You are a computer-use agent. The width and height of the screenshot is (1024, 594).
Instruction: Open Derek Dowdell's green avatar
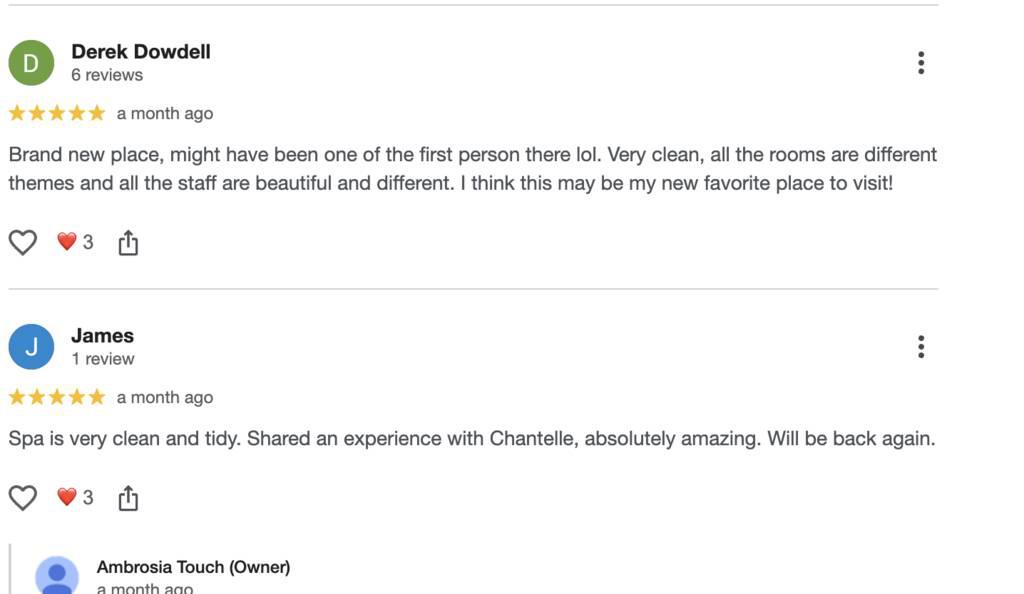(31, 63)
